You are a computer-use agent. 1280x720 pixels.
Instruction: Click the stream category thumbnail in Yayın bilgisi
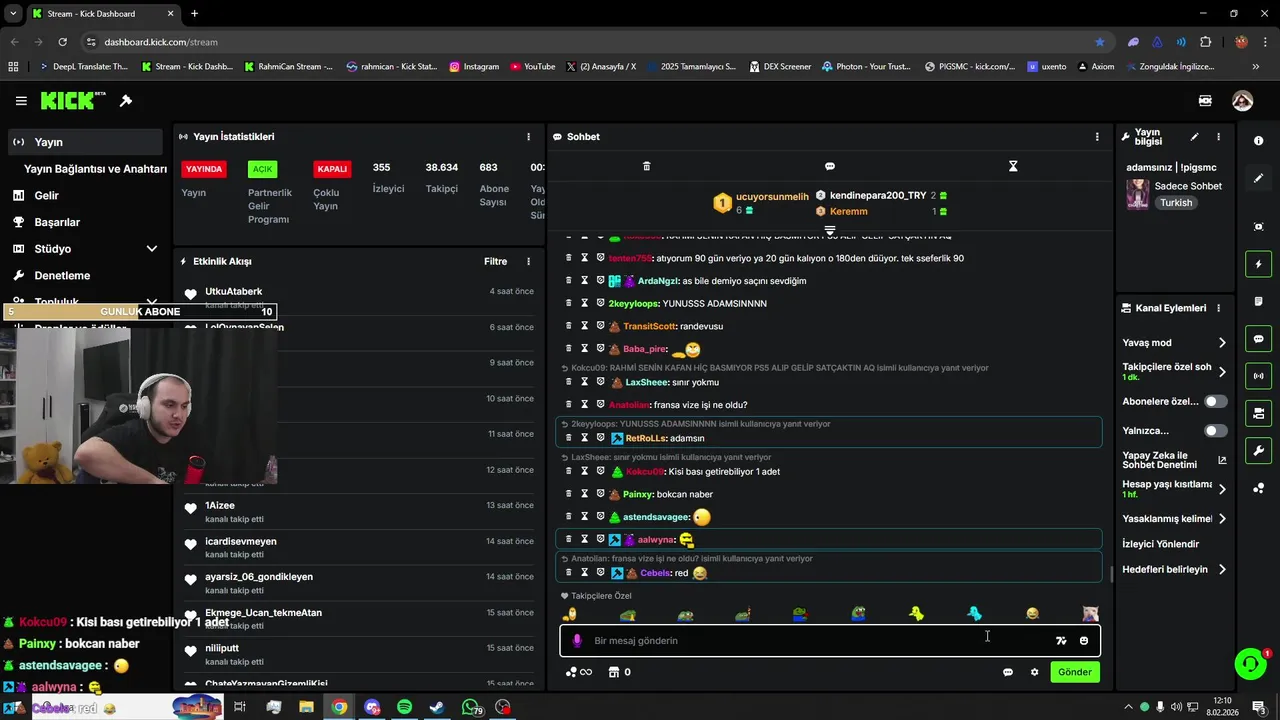click(x=1138, y=194)
